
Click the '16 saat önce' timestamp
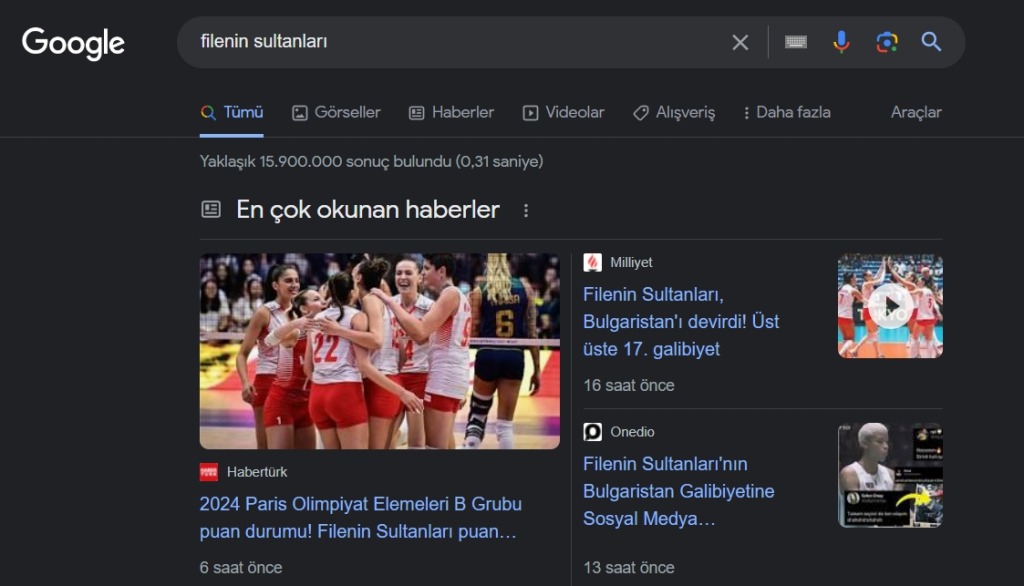click(629, 385)
